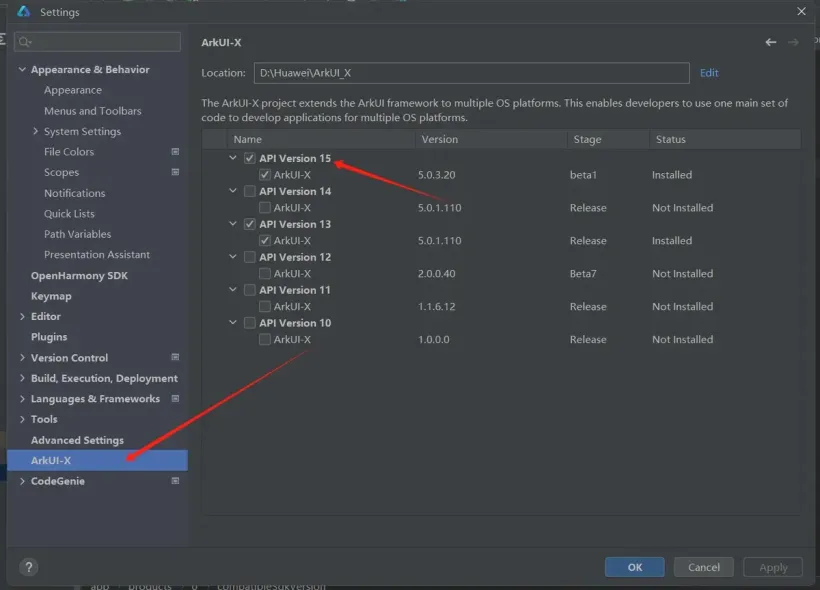Click the Stage column header

[608, 139]
